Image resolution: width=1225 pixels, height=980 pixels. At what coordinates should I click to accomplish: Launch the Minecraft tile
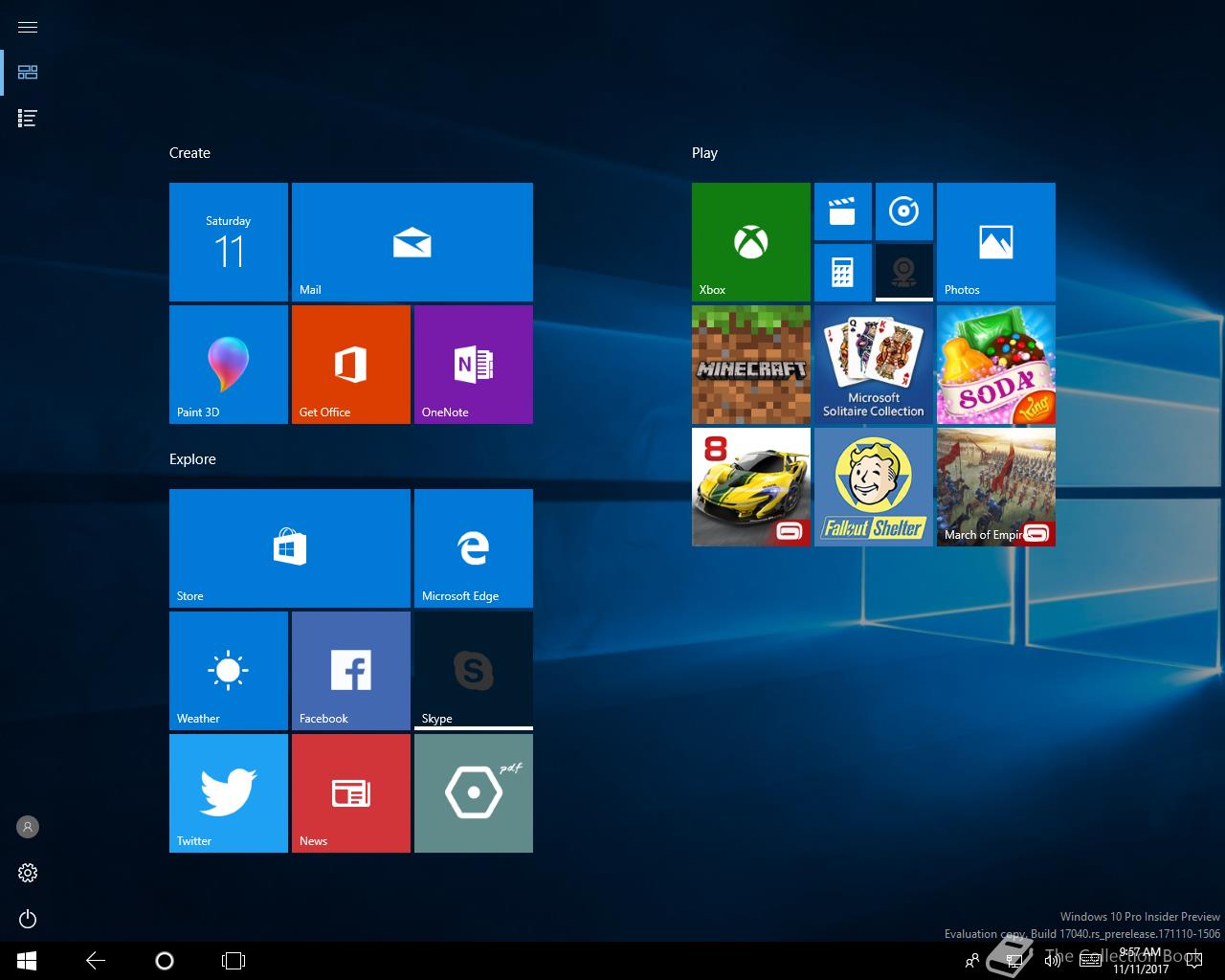coord(751,365)
